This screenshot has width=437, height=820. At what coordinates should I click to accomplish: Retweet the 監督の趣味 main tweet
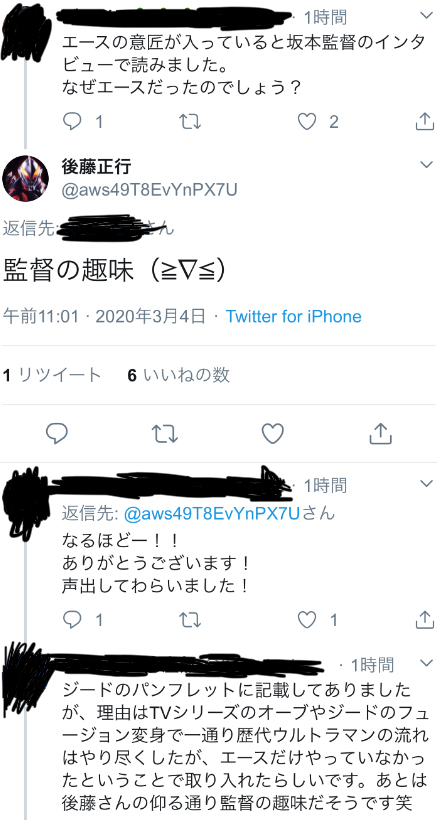(165, 434)
